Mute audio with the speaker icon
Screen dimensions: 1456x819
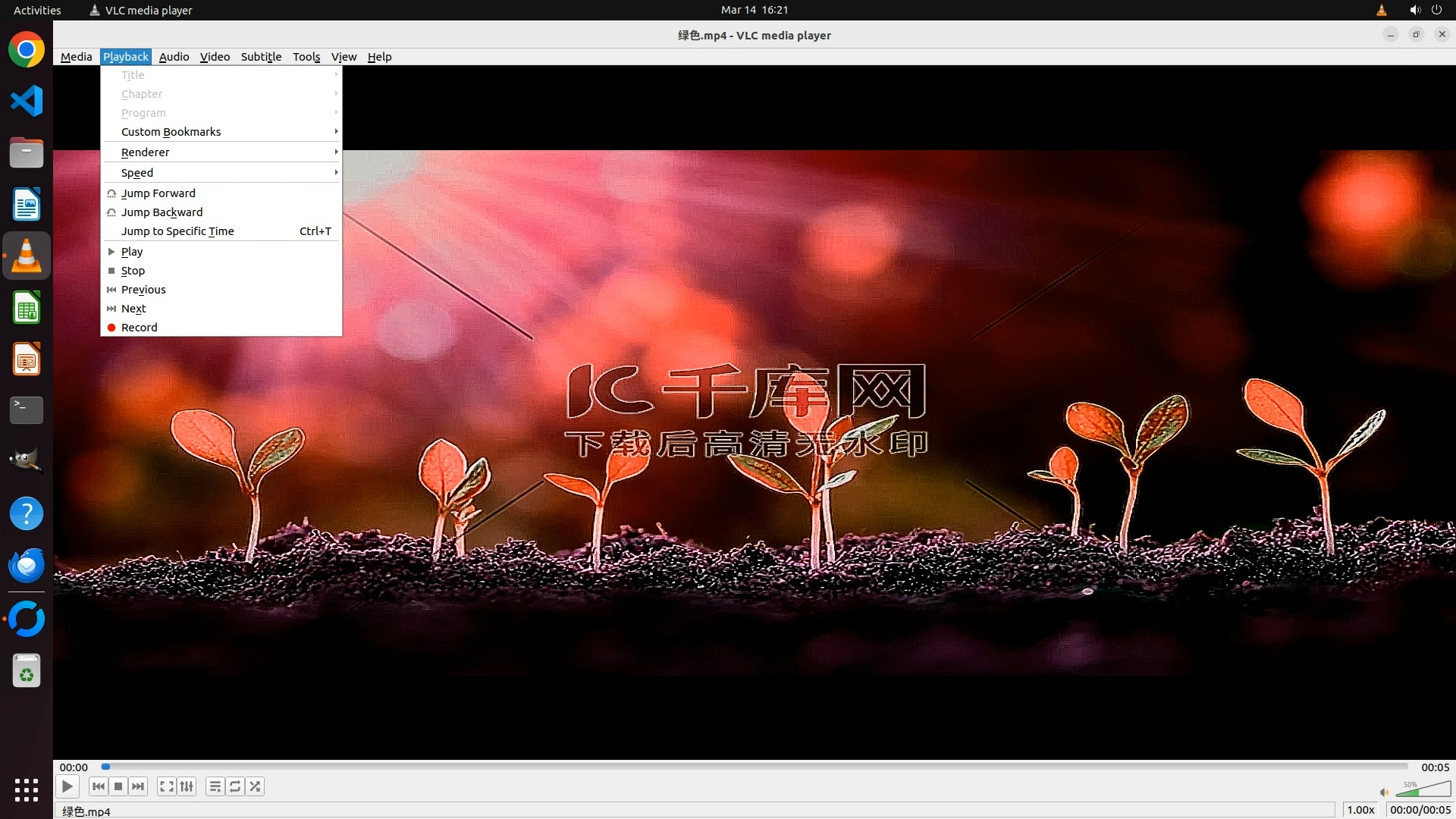(x=1384, y=792)
